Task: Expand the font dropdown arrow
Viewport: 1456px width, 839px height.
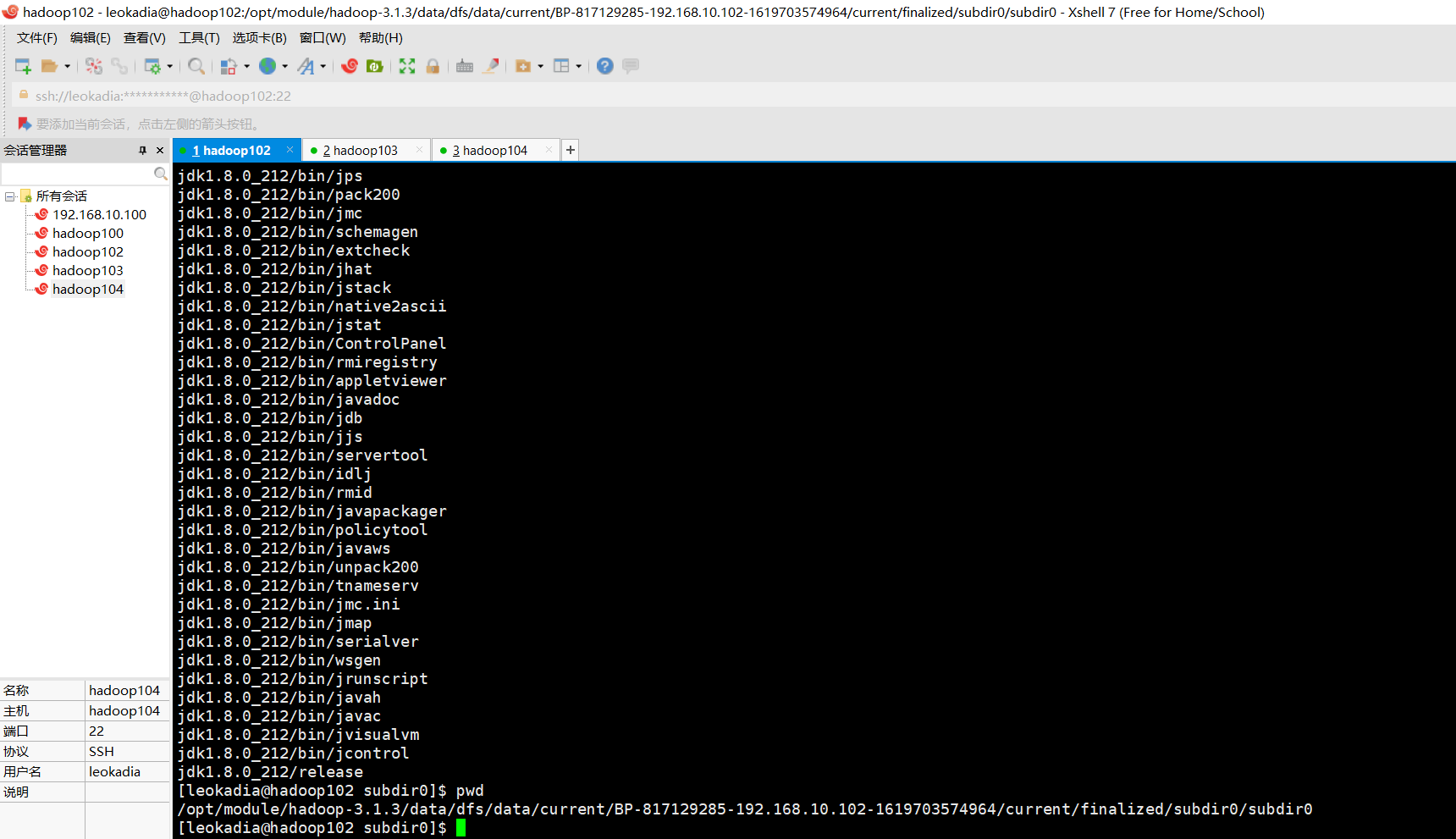Action: 323,66
